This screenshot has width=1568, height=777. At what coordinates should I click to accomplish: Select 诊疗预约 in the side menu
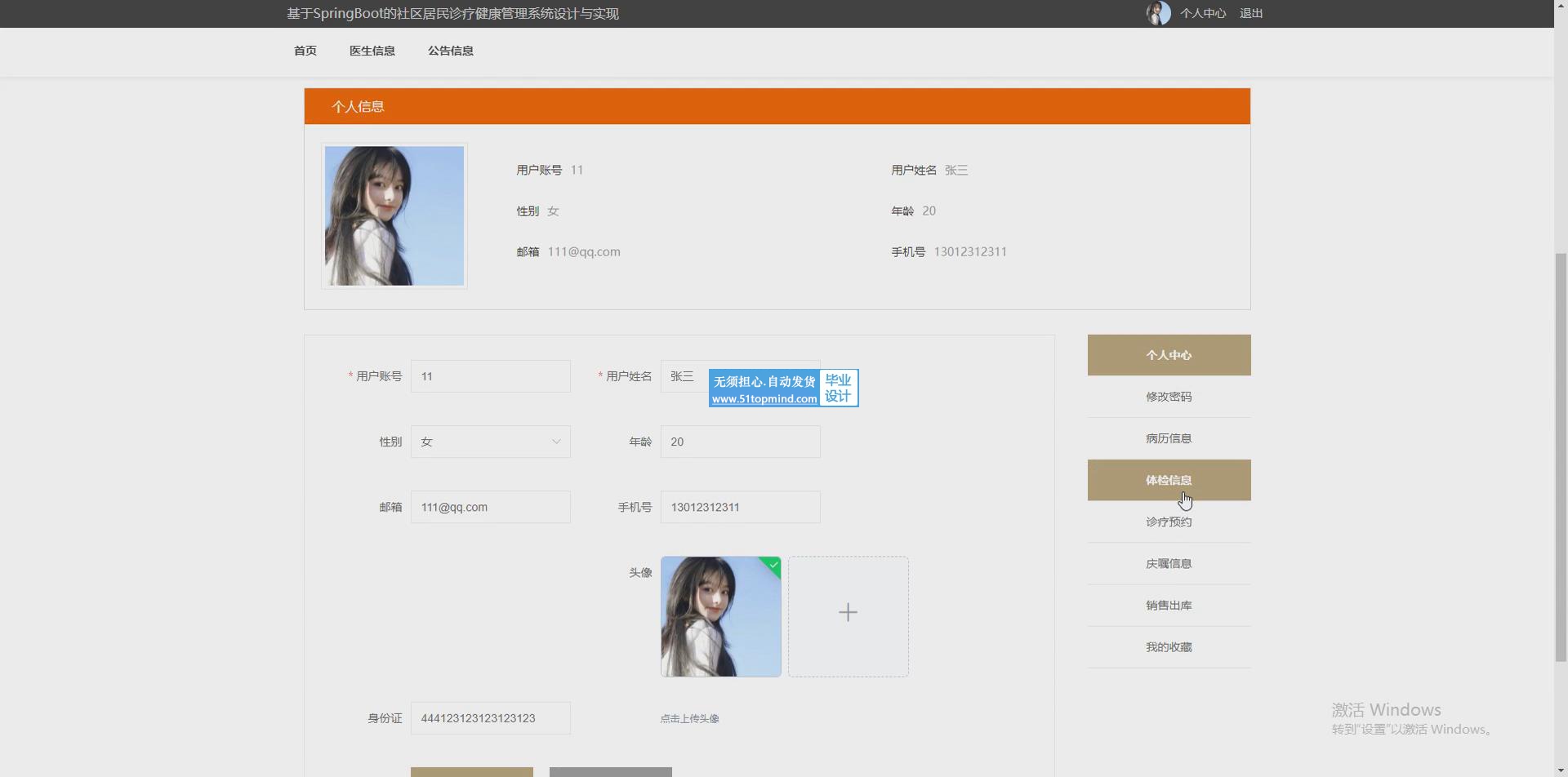pos(1169,522)
